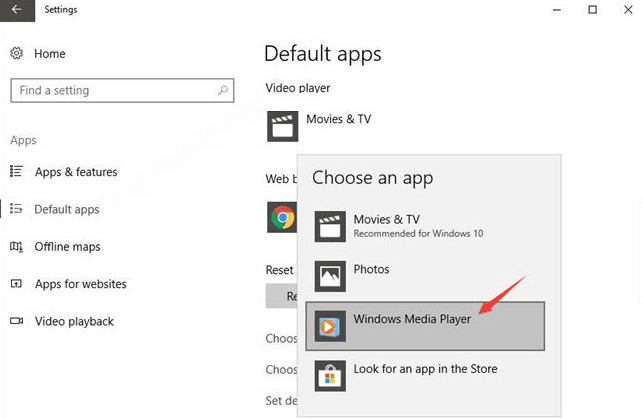The width and height of the screenshot is (643, 419).
Task: Click the search magnifier in Find a setting
Action: [x=223, y=90]
